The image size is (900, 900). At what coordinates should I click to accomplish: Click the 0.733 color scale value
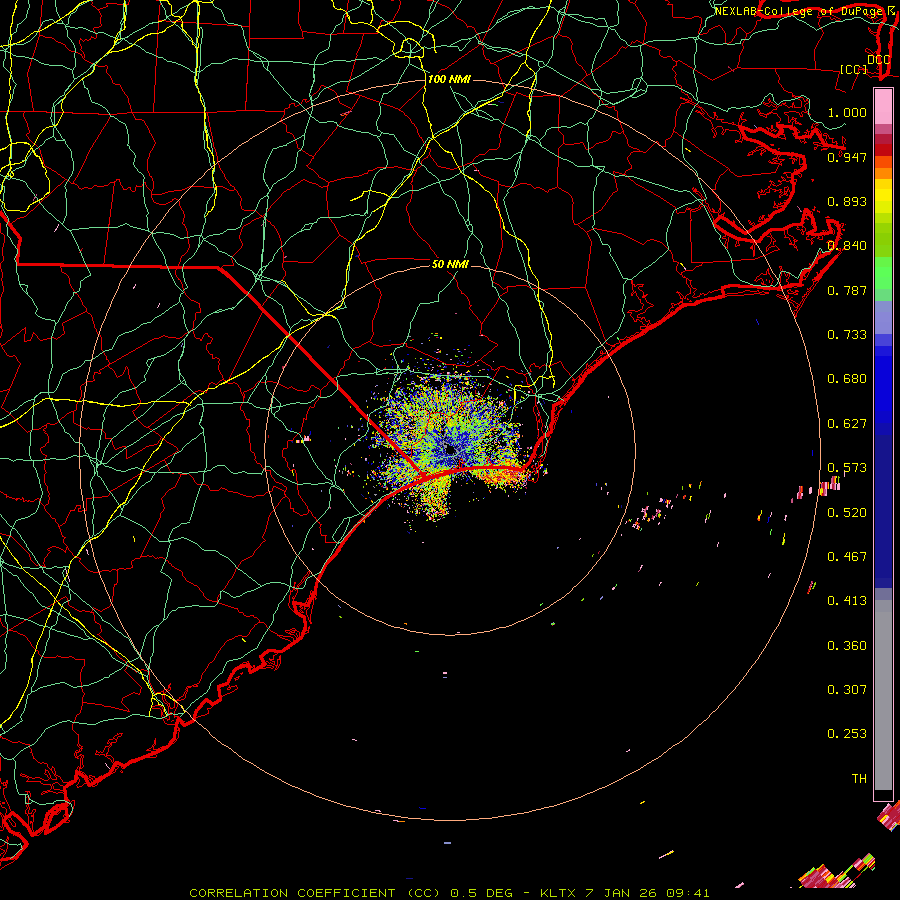pos(847,335)
